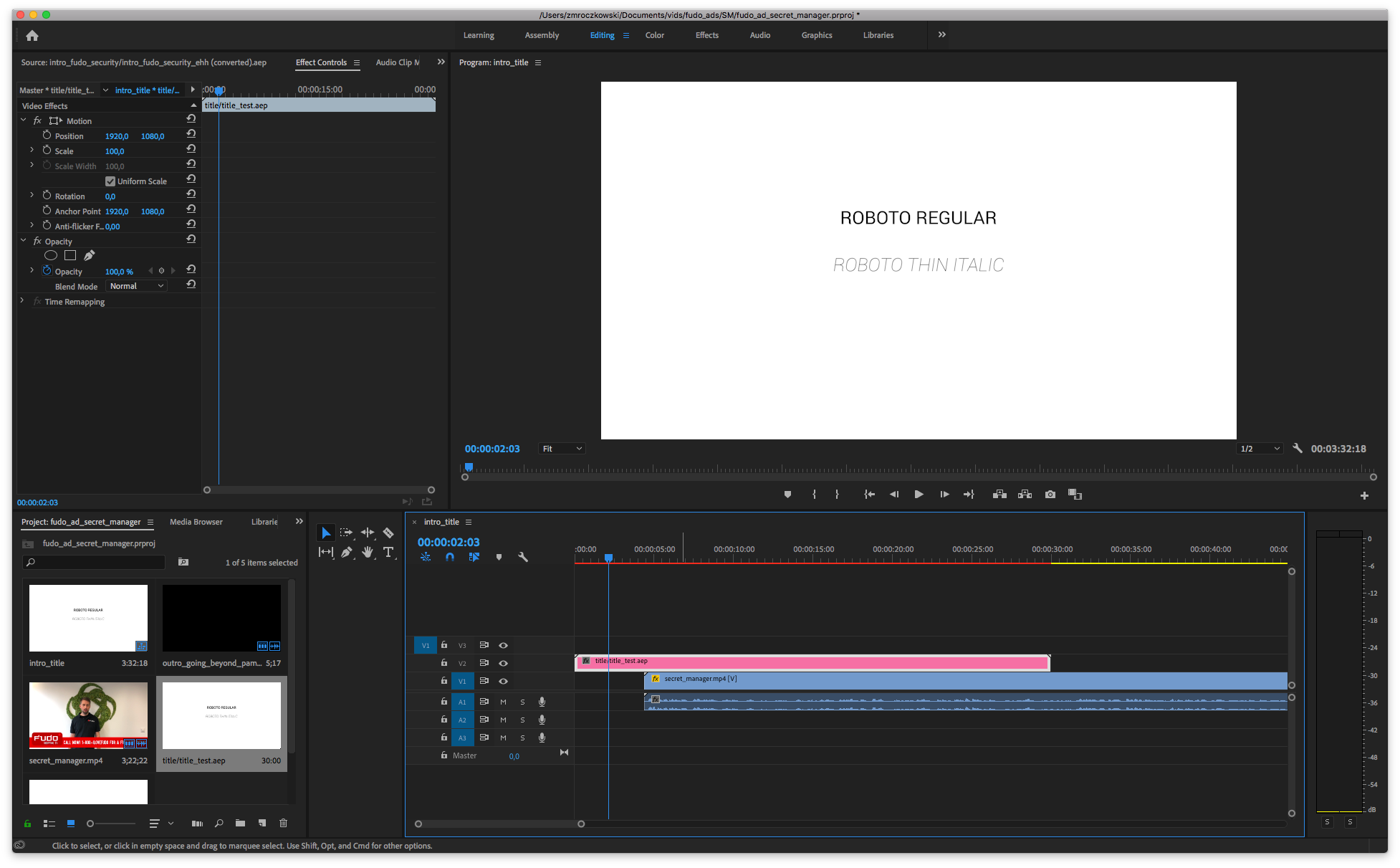The height and width of the screenshot is (868, 1400).
Task: Reset the Position parameter
Action: [191, 134]
